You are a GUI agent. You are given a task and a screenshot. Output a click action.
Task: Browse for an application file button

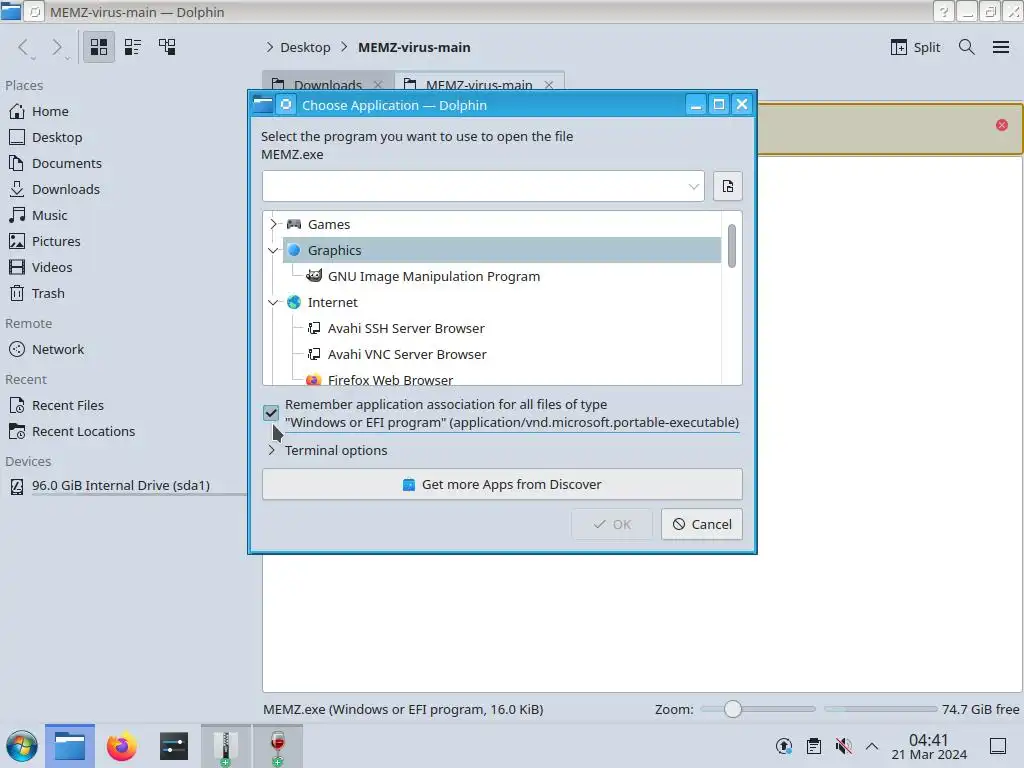pyautogui.click(x=728, y=187)
